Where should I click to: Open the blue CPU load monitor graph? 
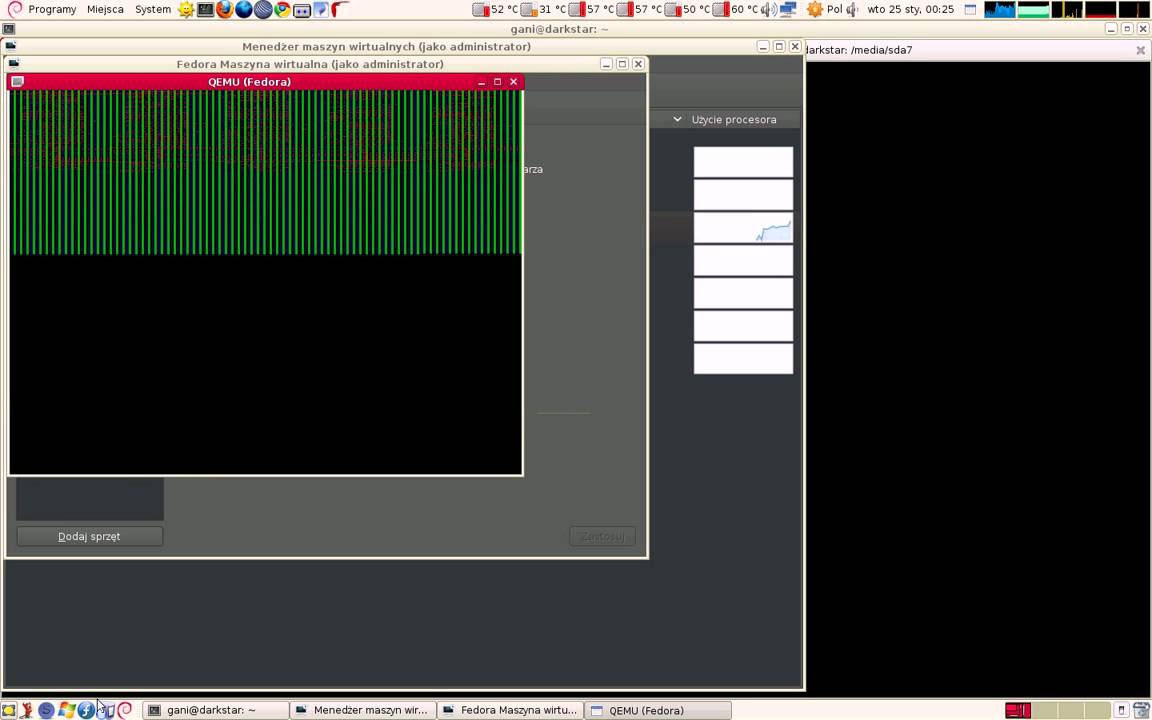pyautogui.click(x=999, y=10)
